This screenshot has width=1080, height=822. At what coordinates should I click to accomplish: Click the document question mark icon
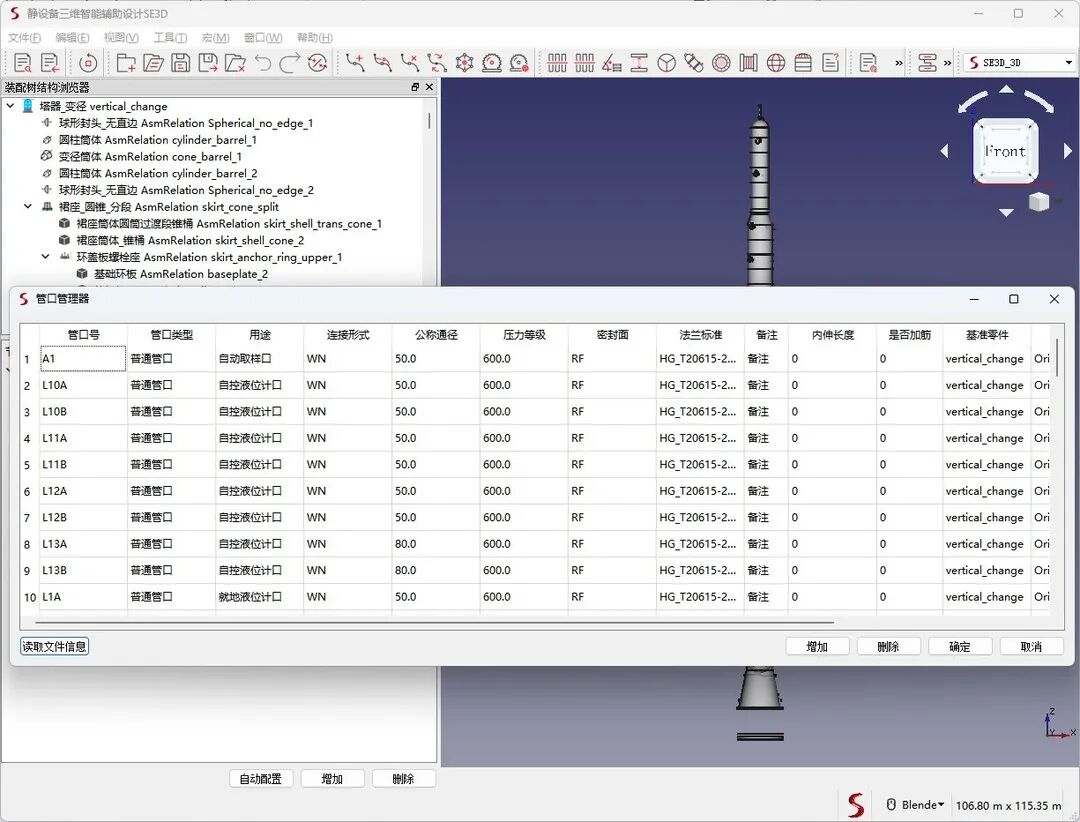831,63
